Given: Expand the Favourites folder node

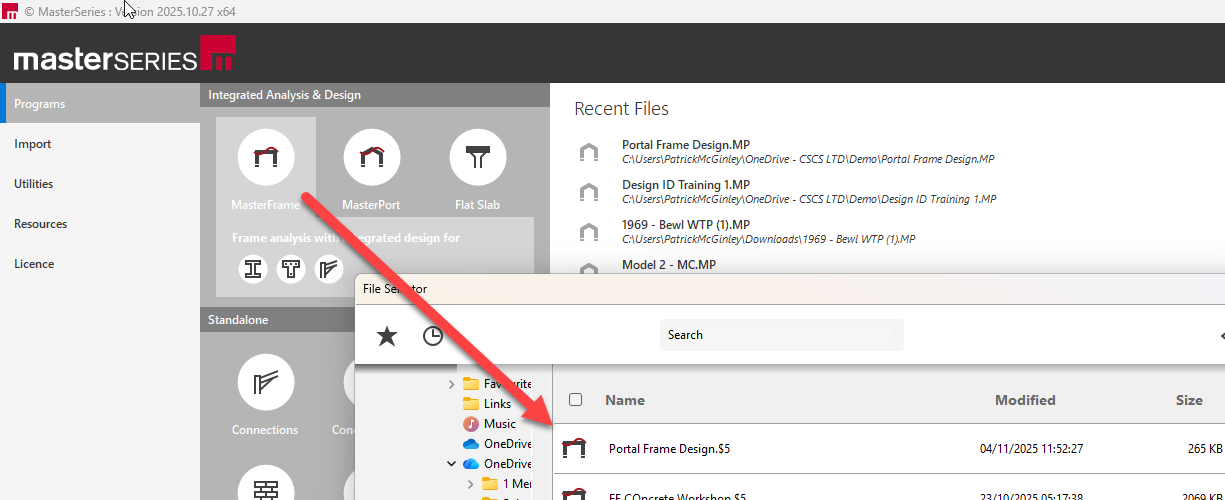Looking at the screenshot, I should [x=452, y=384].
